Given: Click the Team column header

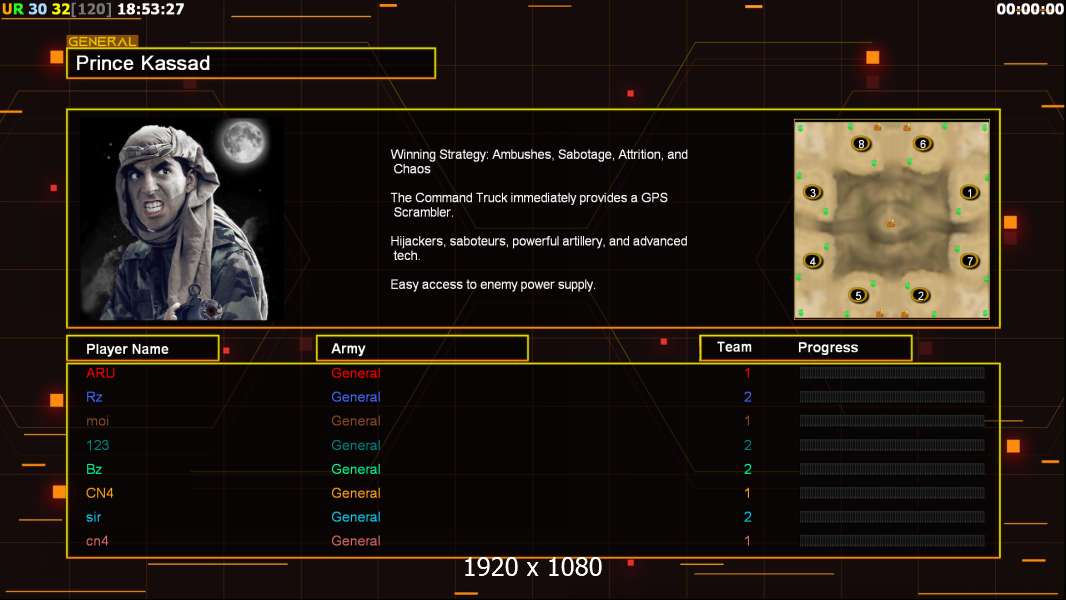Looking at the screenshot, I should pos(734,347).
